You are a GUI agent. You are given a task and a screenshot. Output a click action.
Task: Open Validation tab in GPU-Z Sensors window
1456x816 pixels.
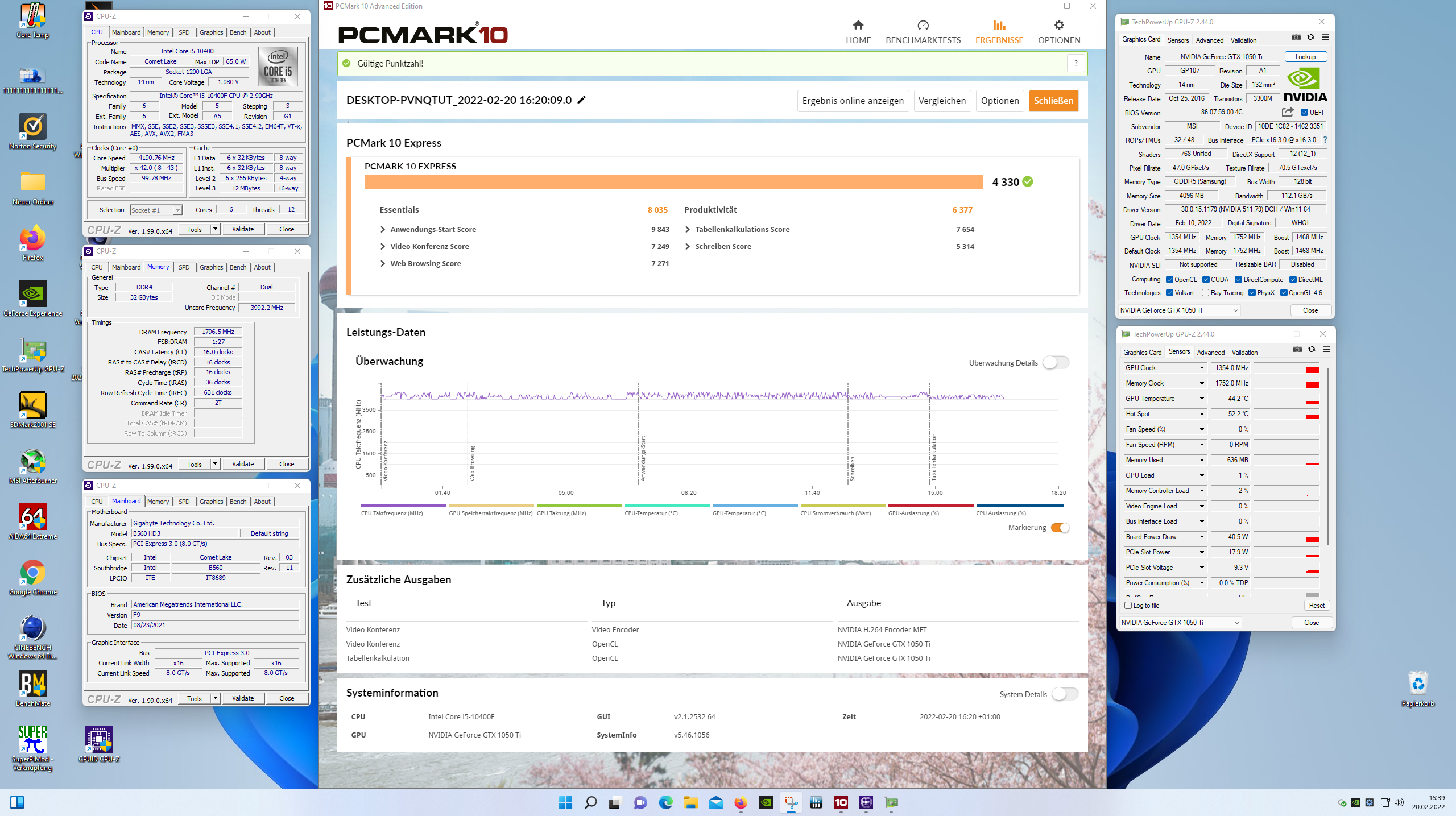click(1244, 353)
